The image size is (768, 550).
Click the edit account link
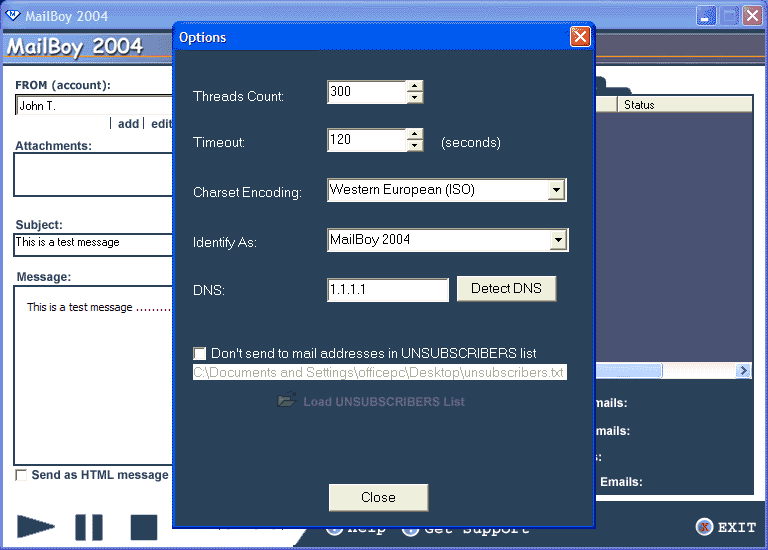pyautogui.click(x=162, y=124)
